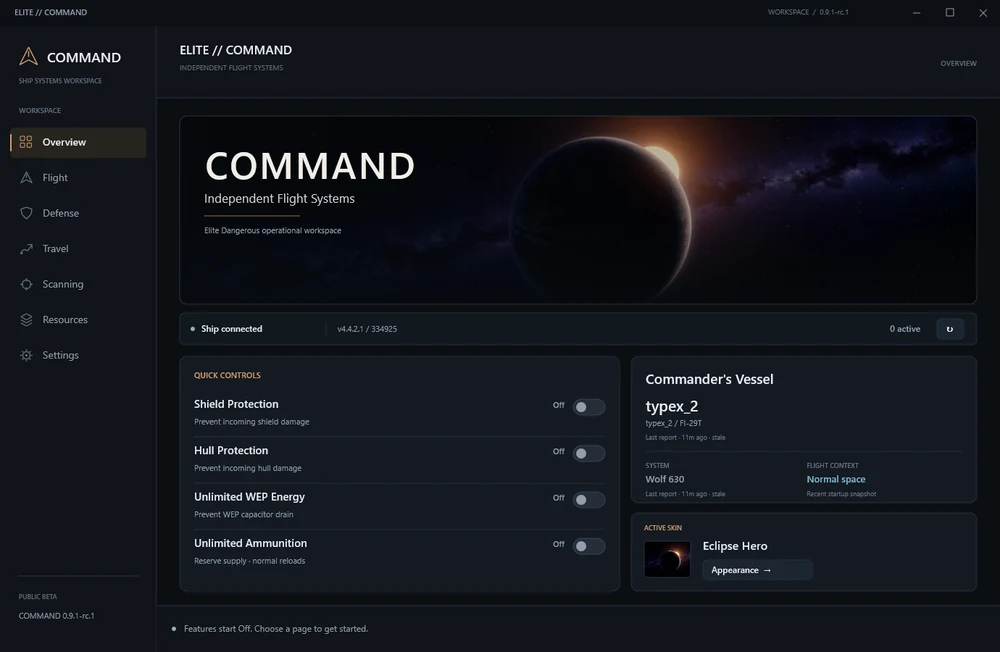
Task: Minimize the window
Action: (916, 12)
